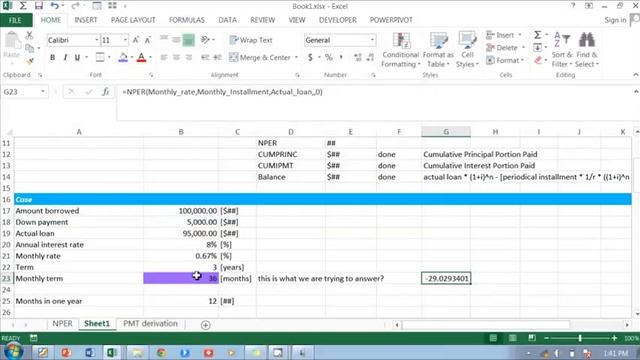Select cell G23 showing -29.0293401
The width and height of the screenshot is (640, 360).
(x=446, y=278)
